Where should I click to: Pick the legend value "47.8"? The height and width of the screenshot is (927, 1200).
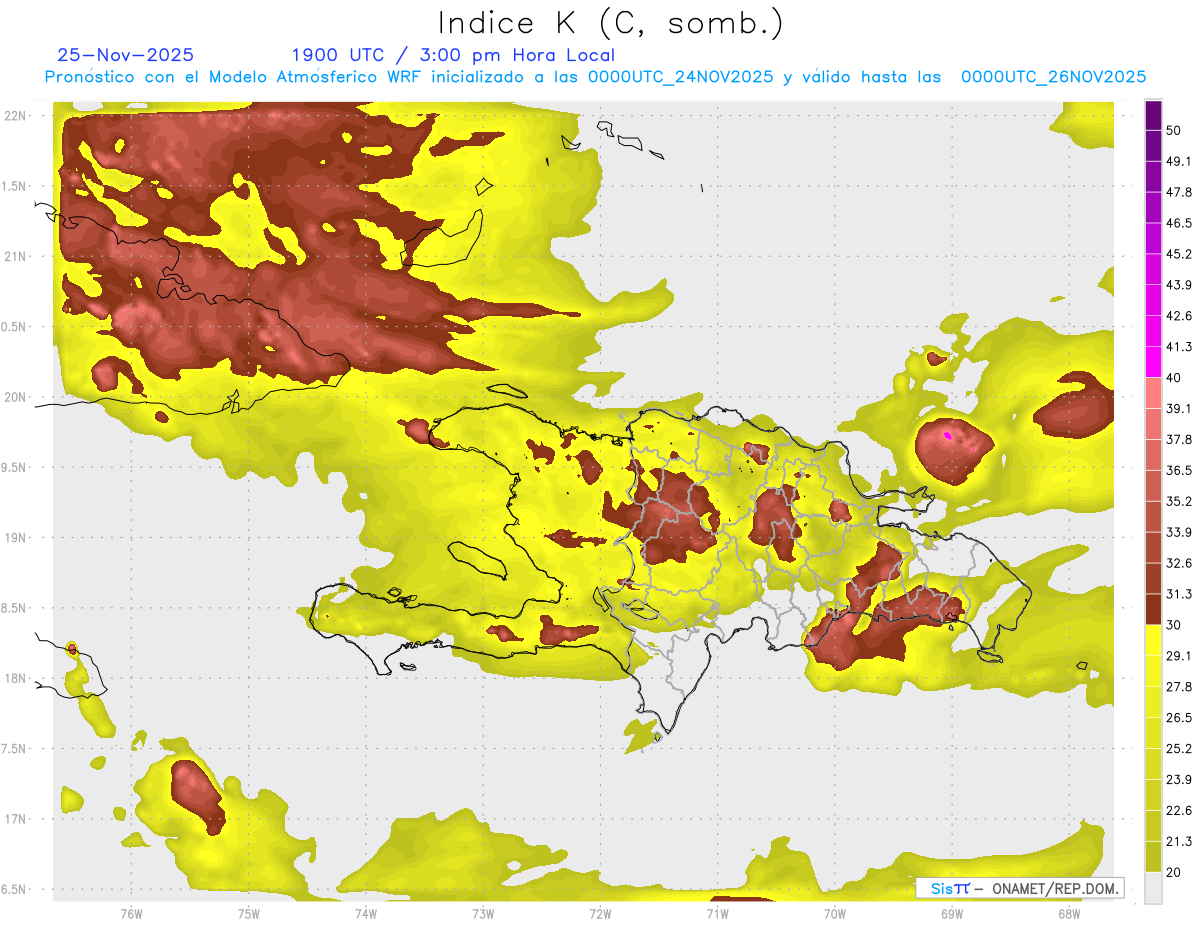coord(1179,192)
